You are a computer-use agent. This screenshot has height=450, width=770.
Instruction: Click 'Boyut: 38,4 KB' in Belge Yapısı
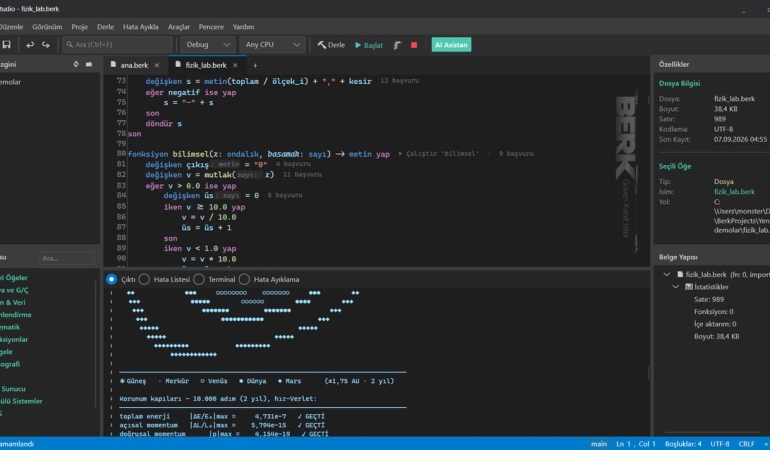(716, 337)
